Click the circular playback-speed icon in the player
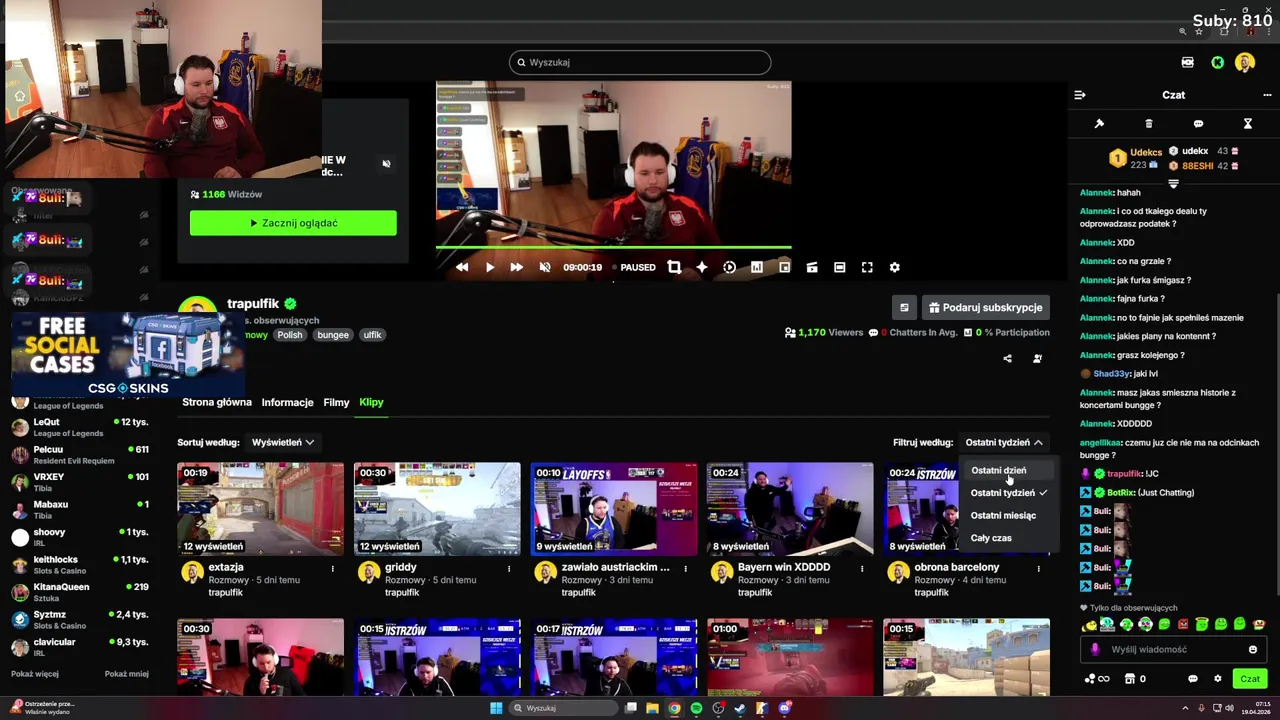Viewport: 1280px width, 720px height. point(729,267)
